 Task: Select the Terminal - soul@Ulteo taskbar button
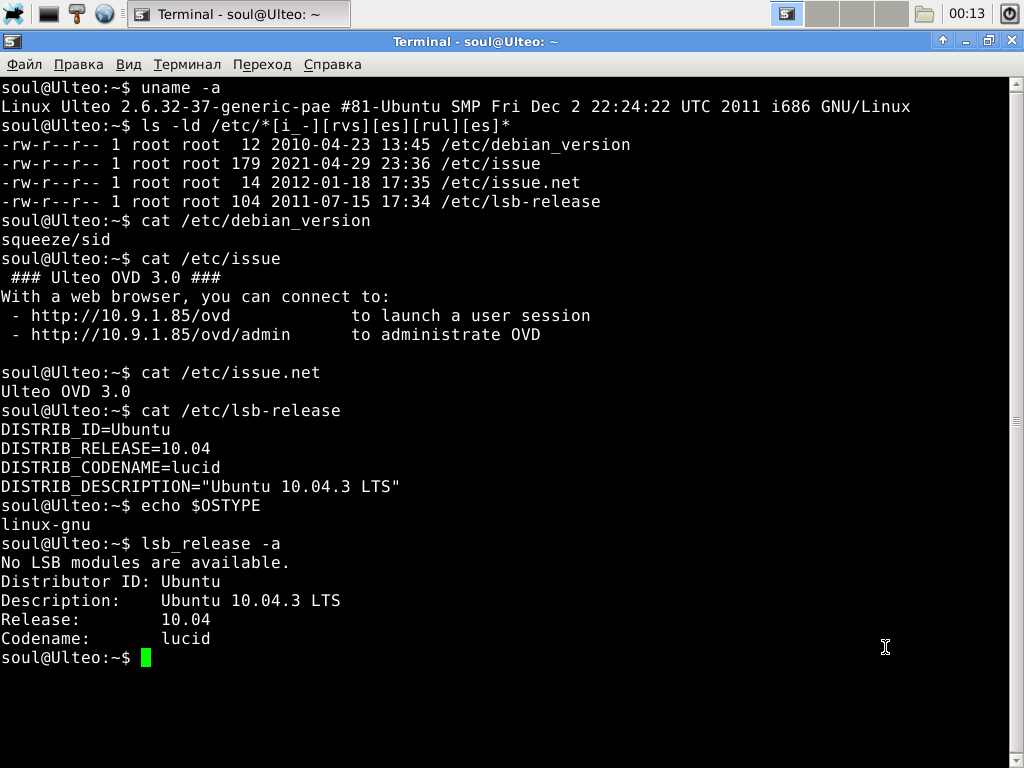pyautogui.click(x=239, y=14)
